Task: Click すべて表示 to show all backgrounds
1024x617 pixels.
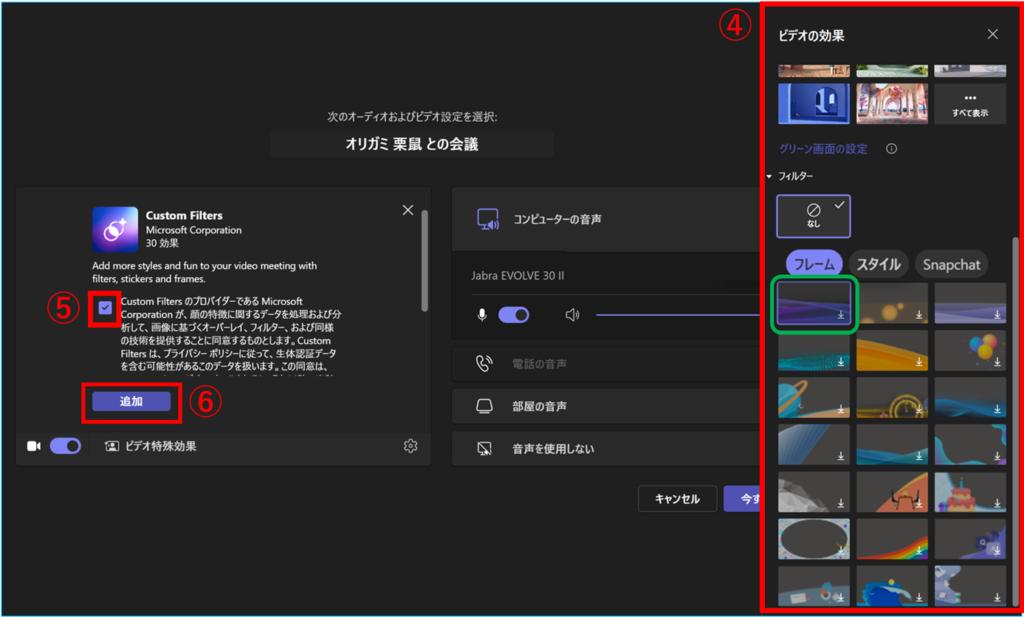Action: 969,105
